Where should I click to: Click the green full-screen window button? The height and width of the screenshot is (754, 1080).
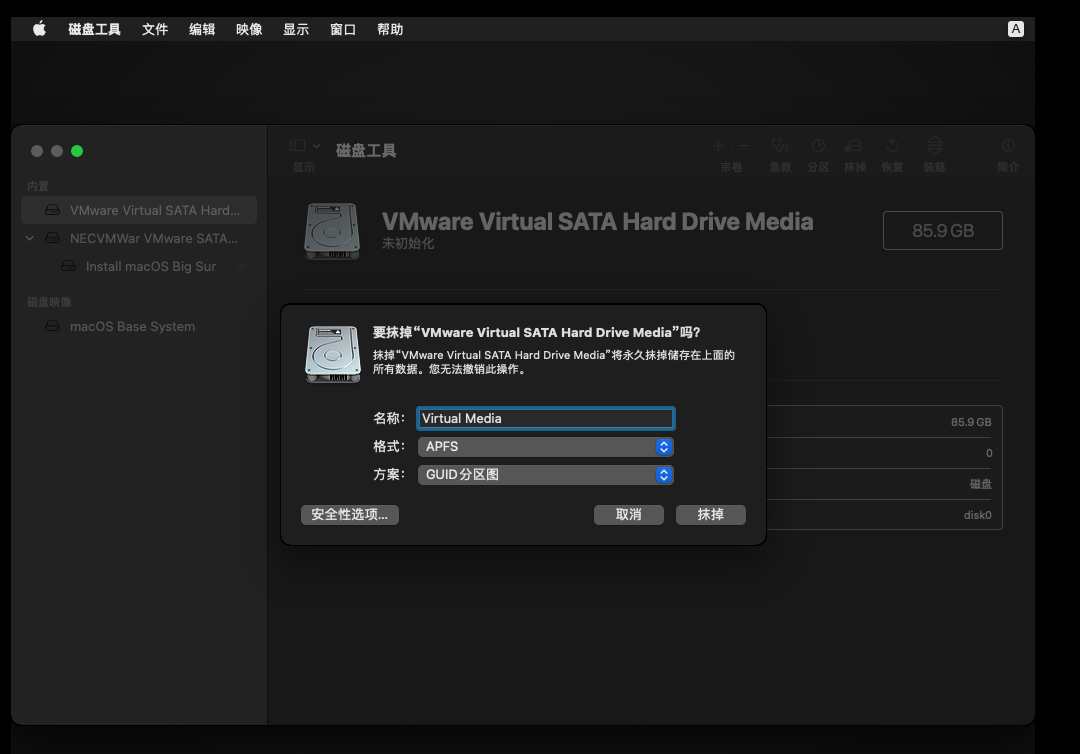(x=77, y=151)
